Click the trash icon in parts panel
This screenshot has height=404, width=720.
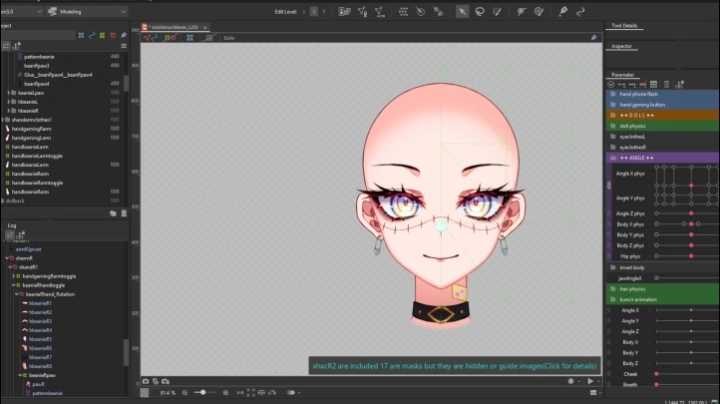[x=124, y=213]
